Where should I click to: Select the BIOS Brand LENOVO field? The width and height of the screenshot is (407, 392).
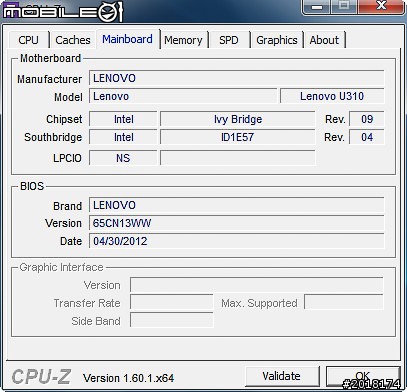237,205
